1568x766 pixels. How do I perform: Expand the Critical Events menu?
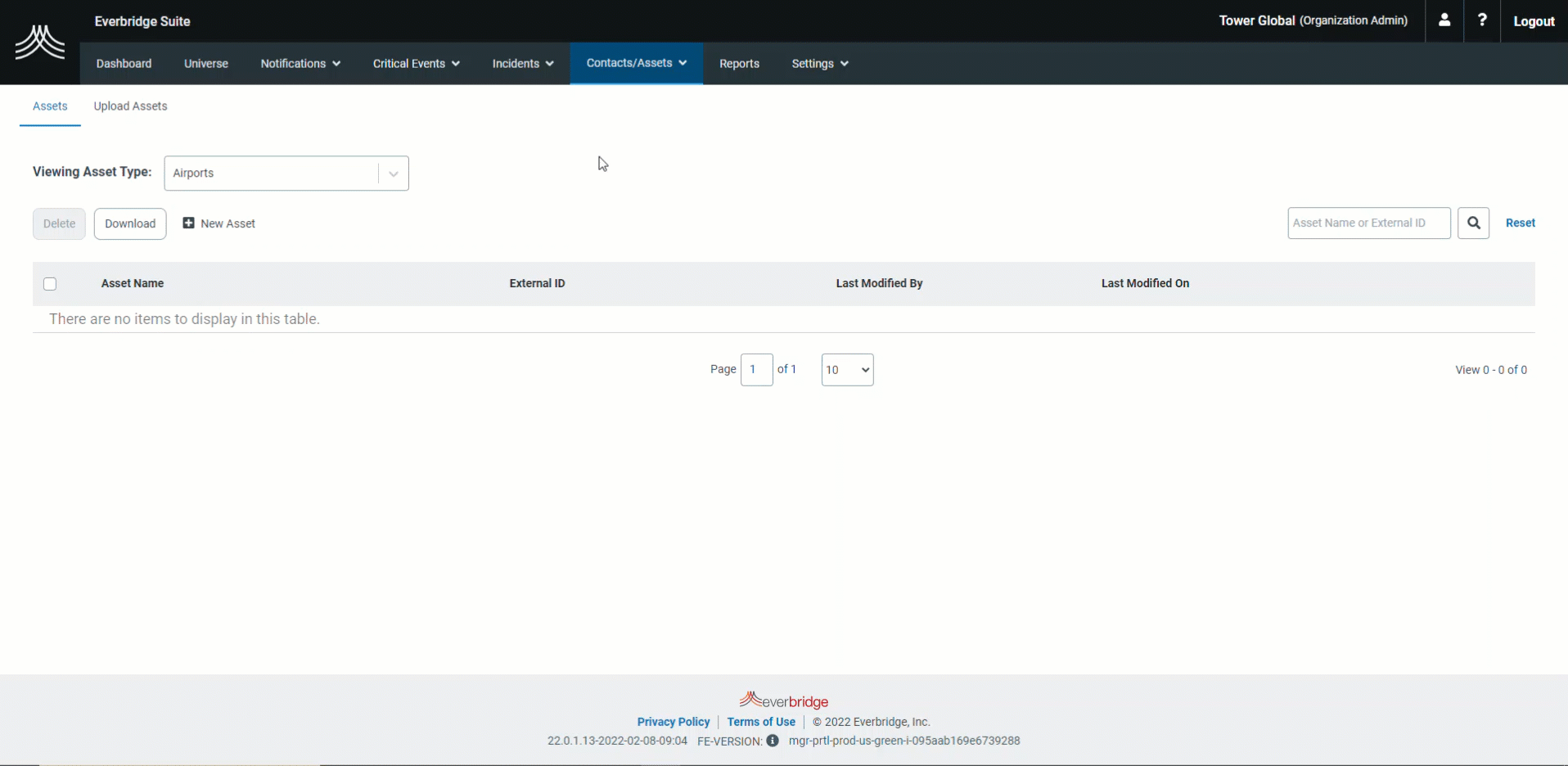(416, 64)
